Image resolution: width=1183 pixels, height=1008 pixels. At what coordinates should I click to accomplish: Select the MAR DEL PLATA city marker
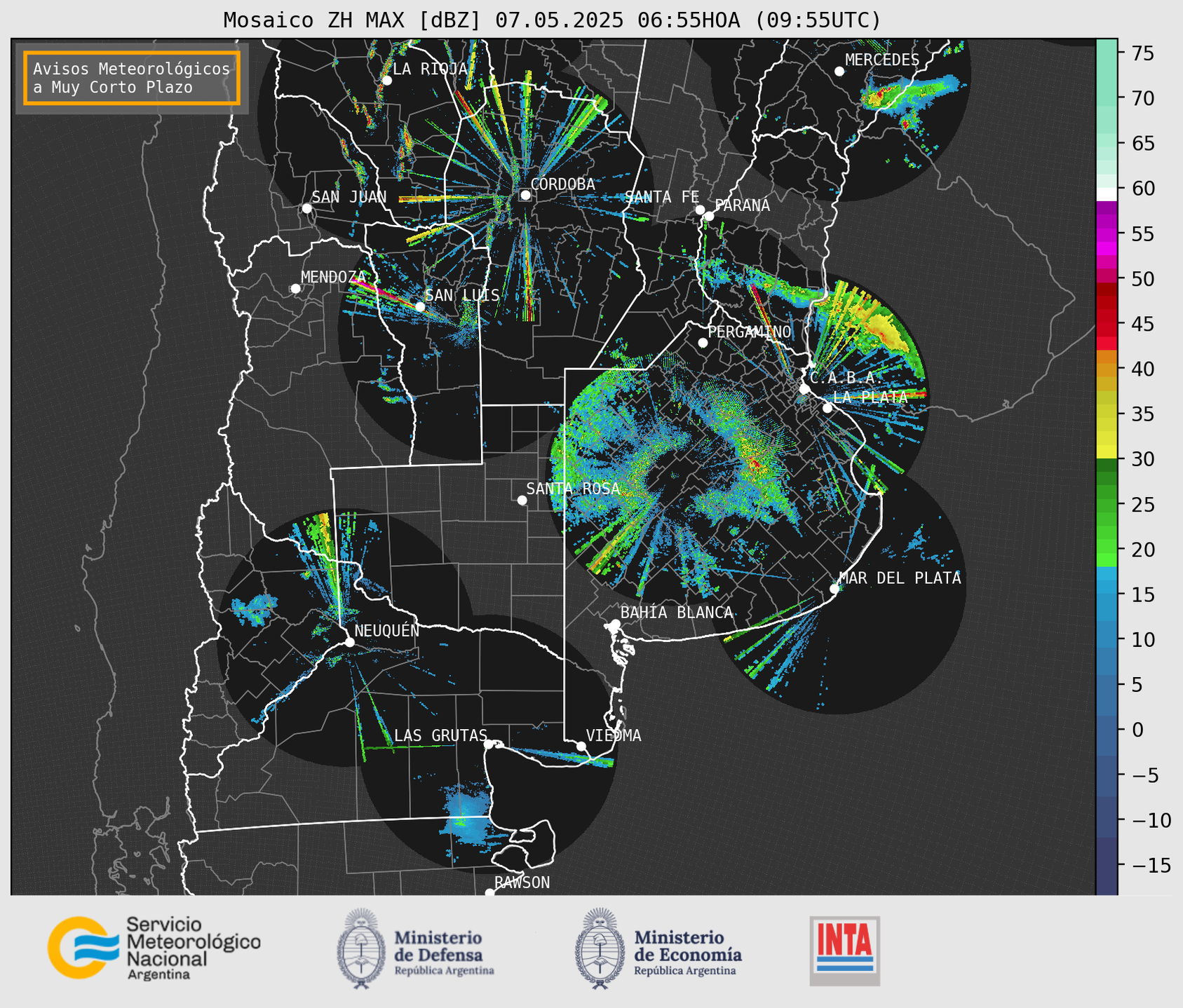[834, 588]
